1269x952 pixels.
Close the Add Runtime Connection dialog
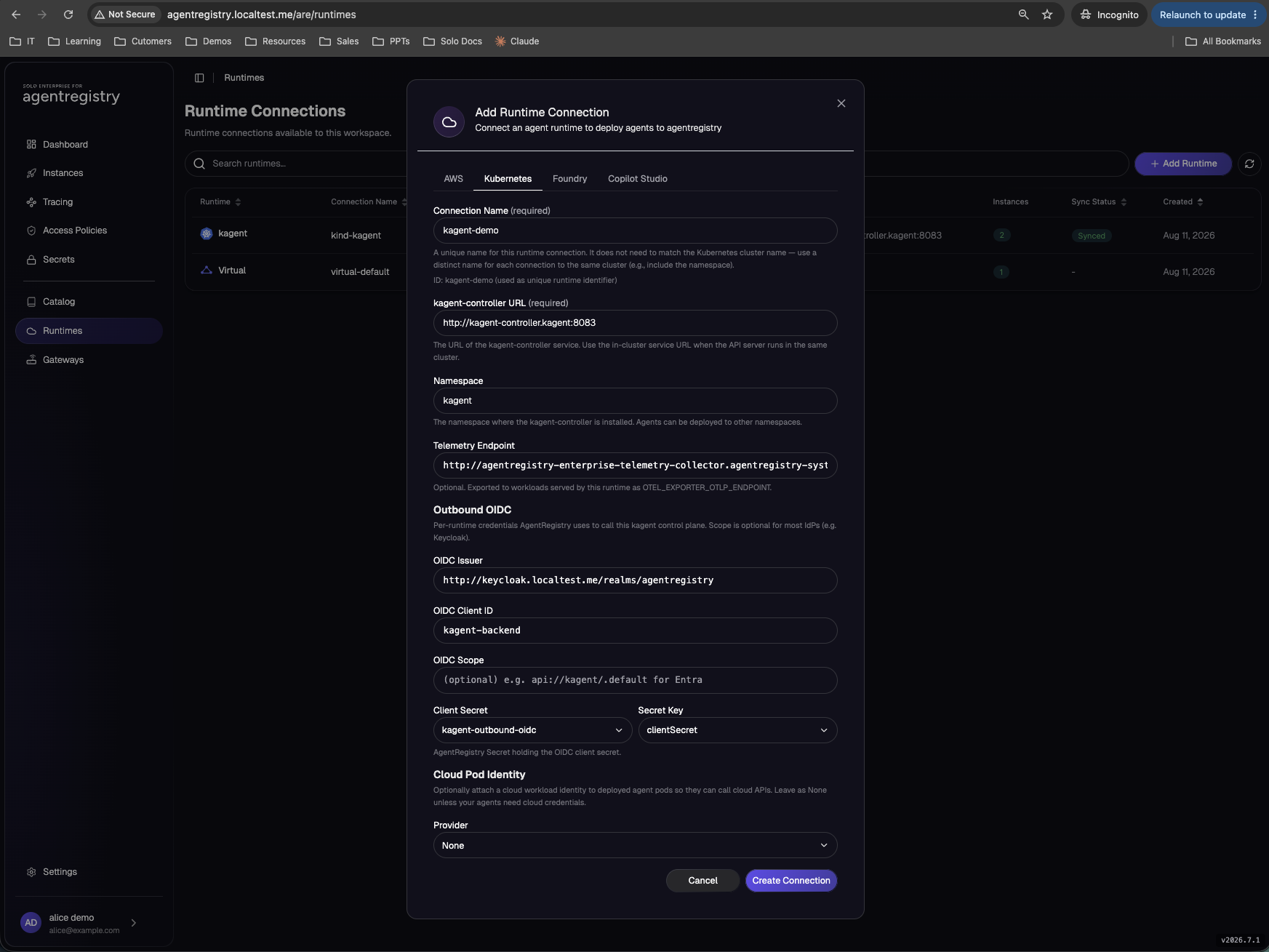[x=841, y=103]
